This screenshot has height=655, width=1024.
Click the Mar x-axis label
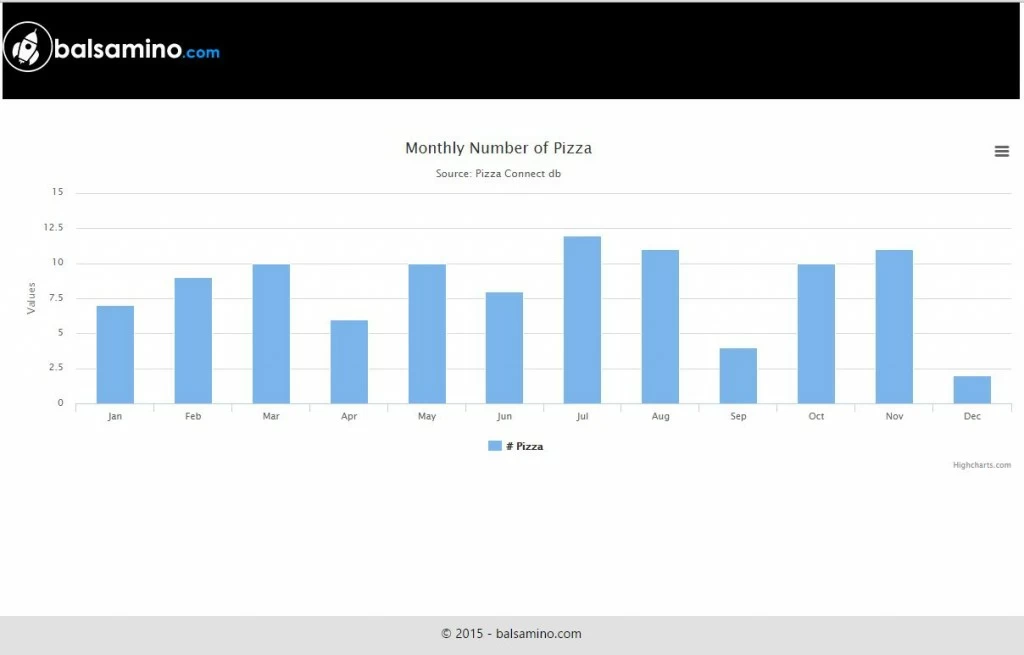pyautogui.click(x=271, y=416)
